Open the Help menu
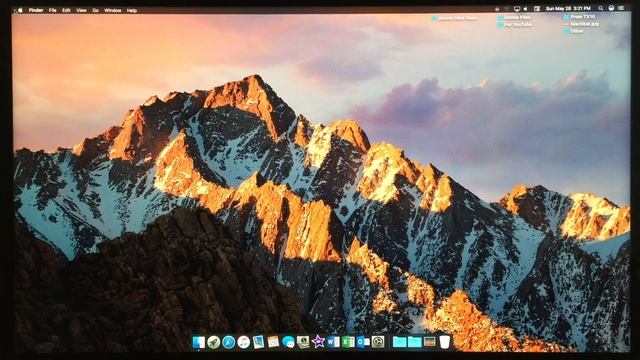This screenshot has width=640, height=360. pyautogui.click(x=132, y=10)
